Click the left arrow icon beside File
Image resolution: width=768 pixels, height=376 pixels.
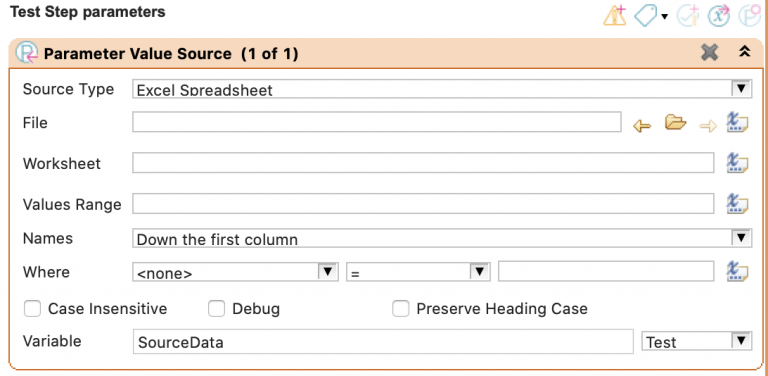coord(642,126)
